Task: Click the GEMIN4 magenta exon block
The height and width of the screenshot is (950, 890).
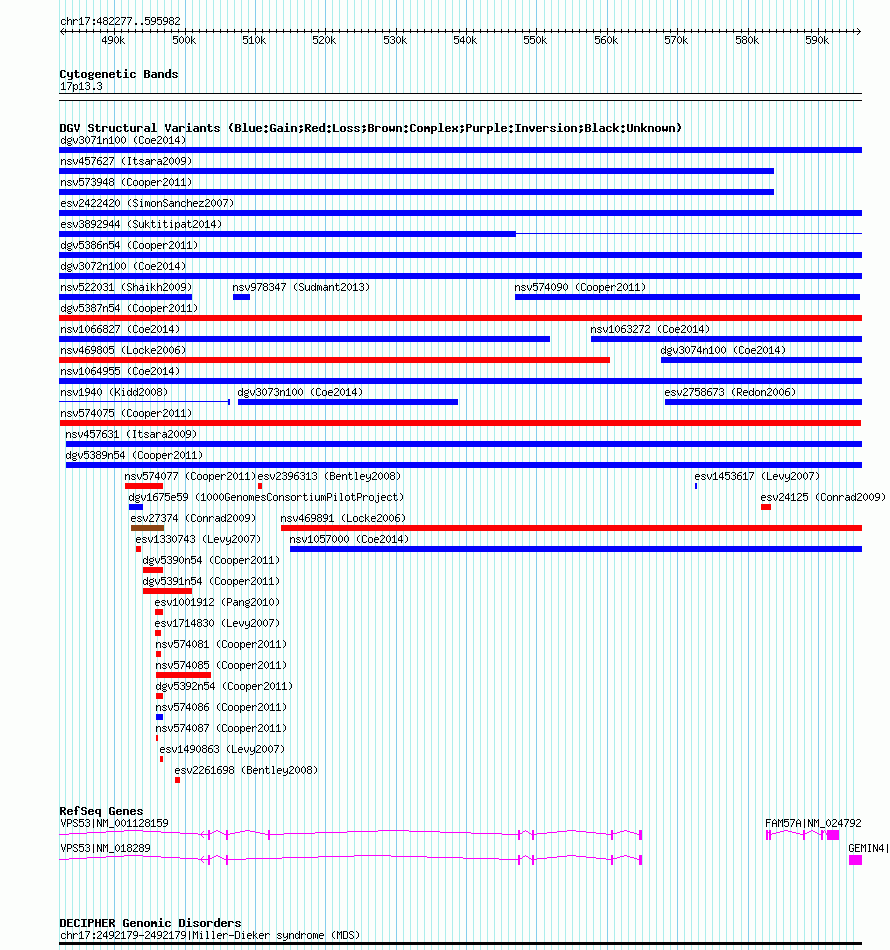Action: point(855,860)
